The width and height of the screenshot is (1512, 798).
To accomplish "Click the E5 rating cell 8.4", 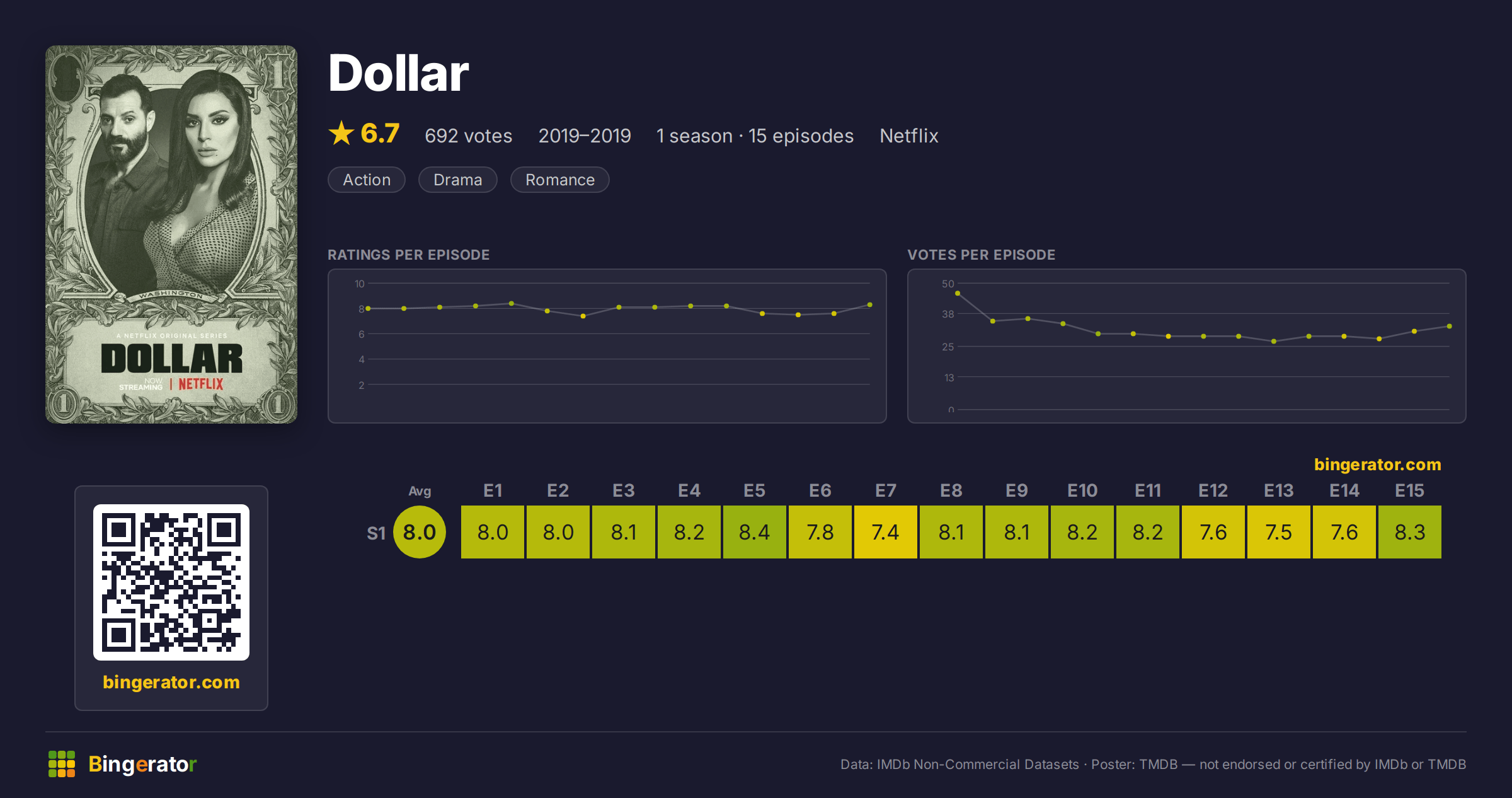I will (755, 532).
